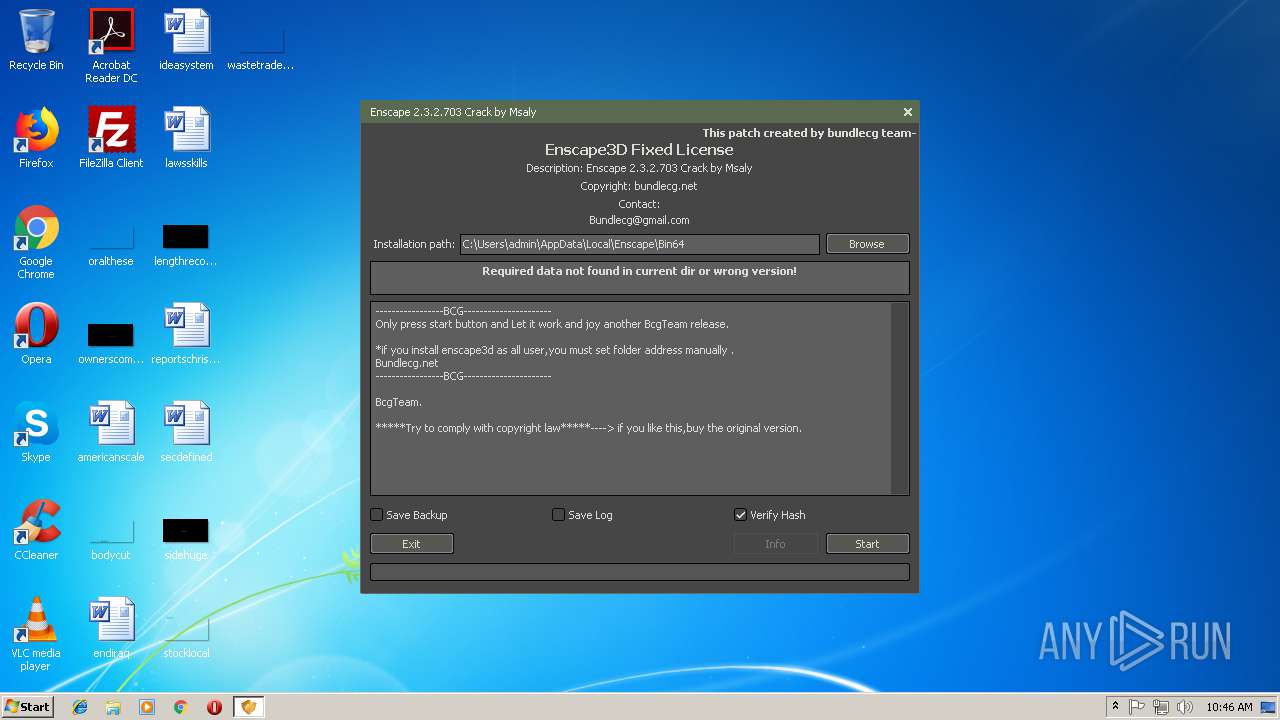
Task: Click the installation path field
Action: [639, 244]
